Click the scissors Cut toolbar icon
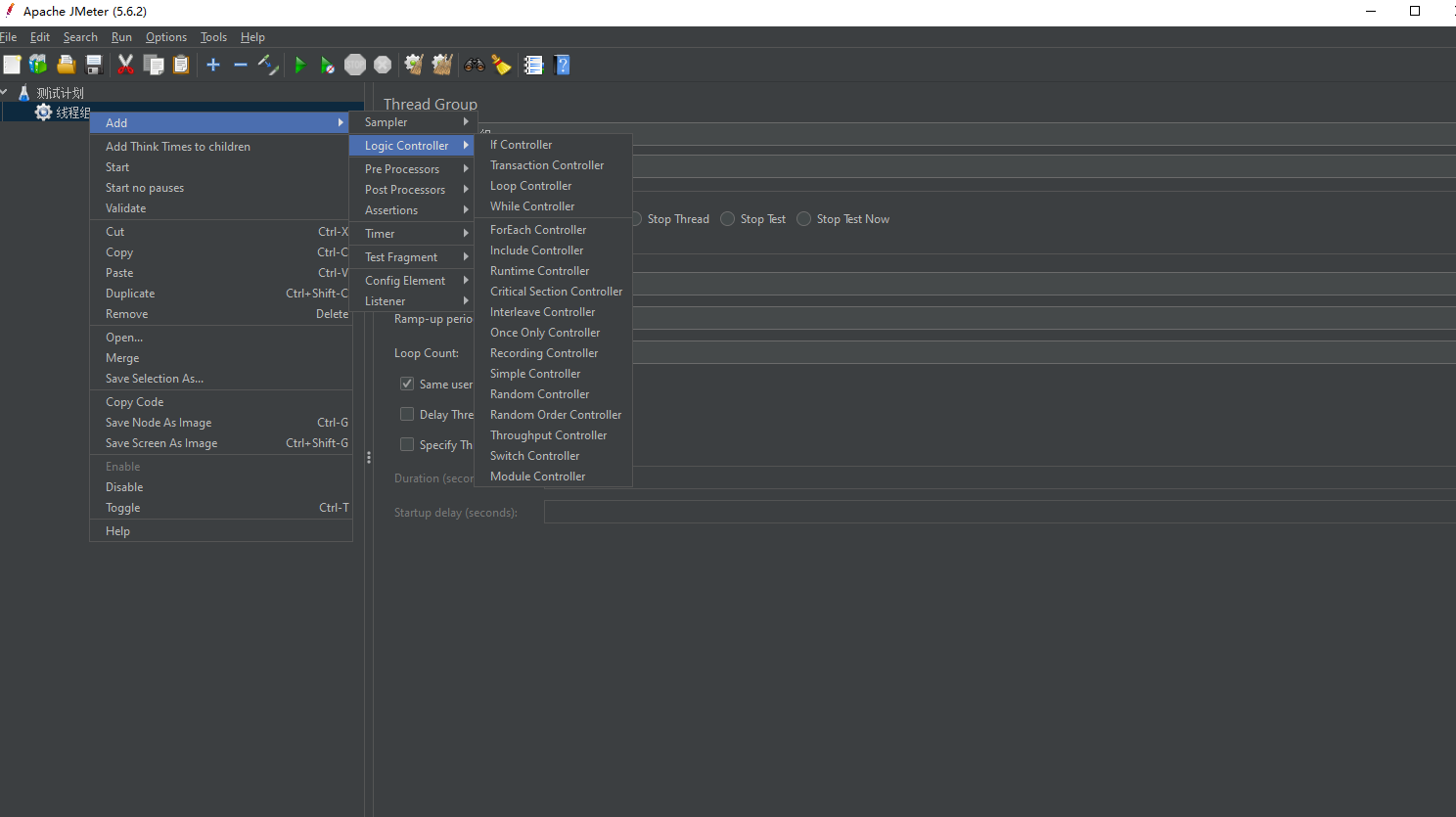This screenshot has width=1456, height=817. pos(125,65)
